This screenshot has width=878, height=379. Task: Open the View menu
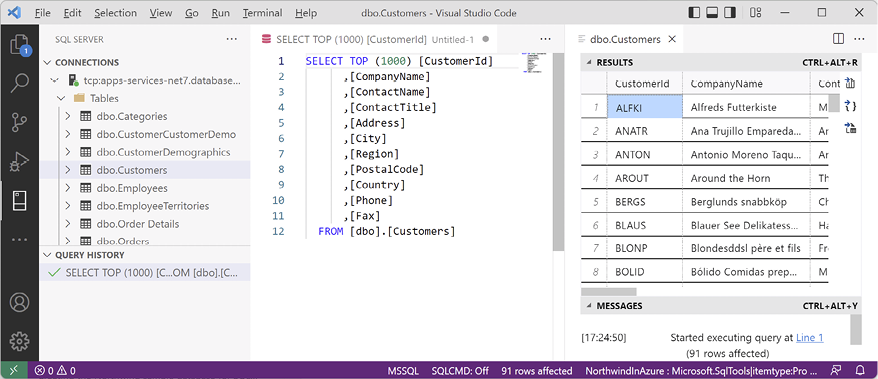coord(161,13)
